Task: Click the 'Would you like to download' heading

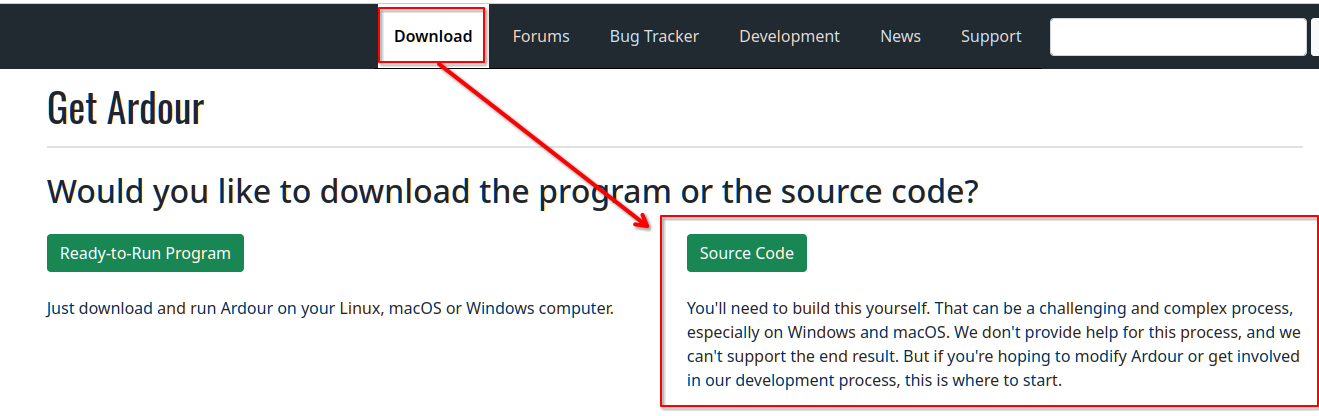Action: (512, 190)
